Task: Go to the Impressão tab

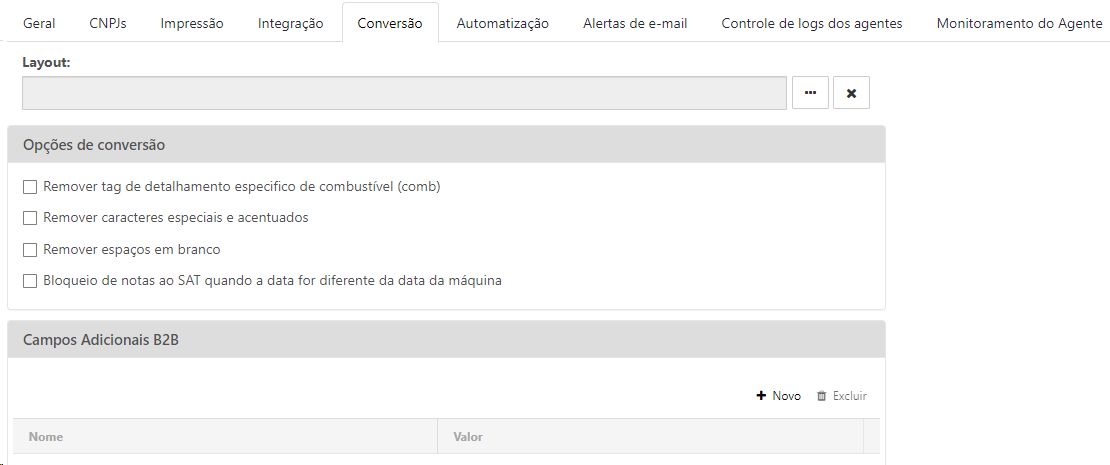Action: point(192,23)
